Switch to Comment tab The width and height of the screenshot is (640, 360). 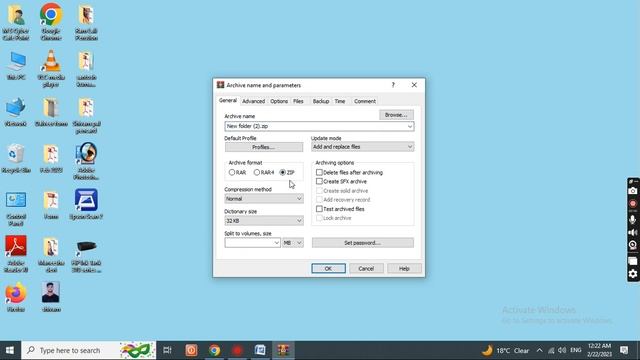(365, 101)
